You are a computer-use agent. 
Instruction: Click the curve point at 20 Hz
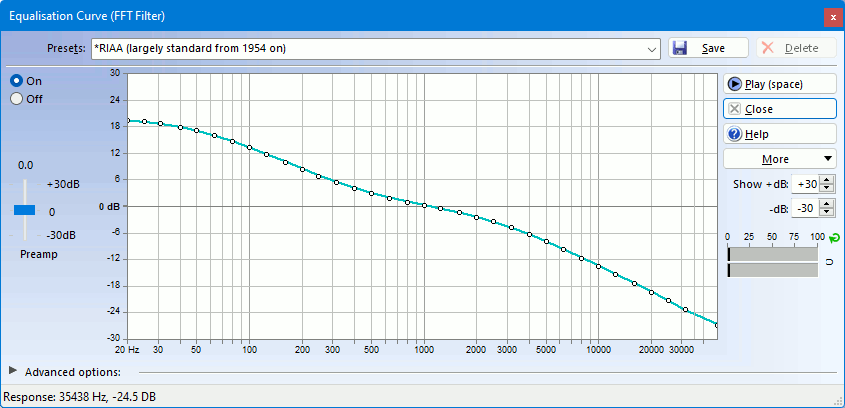click(x=128, y=121)
